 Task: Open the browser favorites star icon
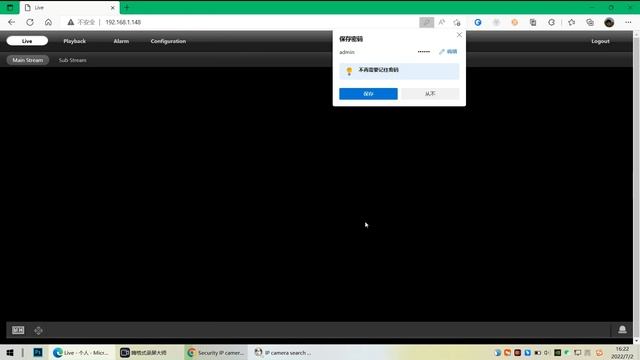(x=571, y=22)
